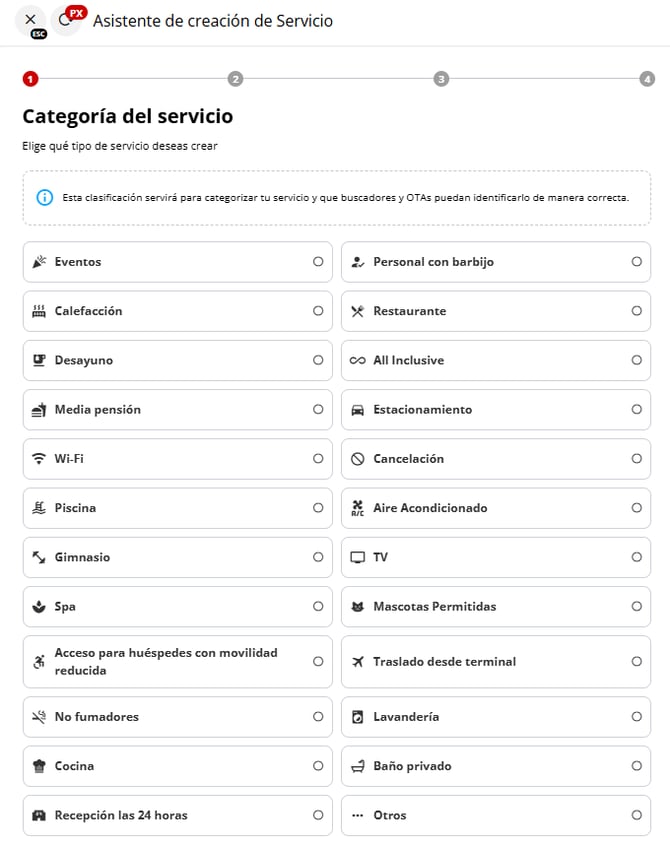
Task: Click the Traslado desde terminal airplane icon
Action: pyautogui.click(x=357, y=662)
